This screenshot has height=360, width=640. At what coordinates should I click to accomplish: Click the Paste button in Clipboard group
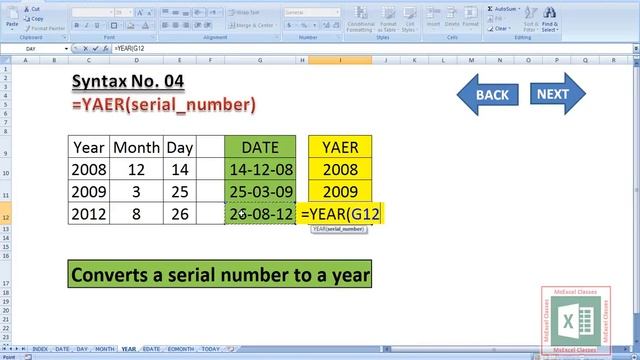point(12,18)
